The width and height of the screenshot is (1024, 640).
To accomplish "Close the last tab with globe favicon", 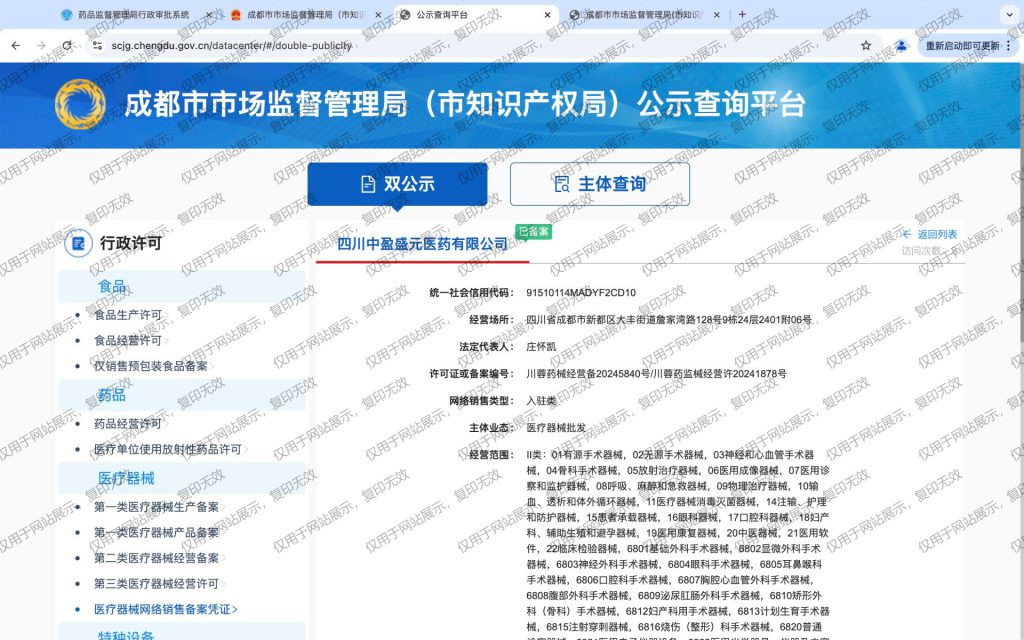I will point(716,14).
